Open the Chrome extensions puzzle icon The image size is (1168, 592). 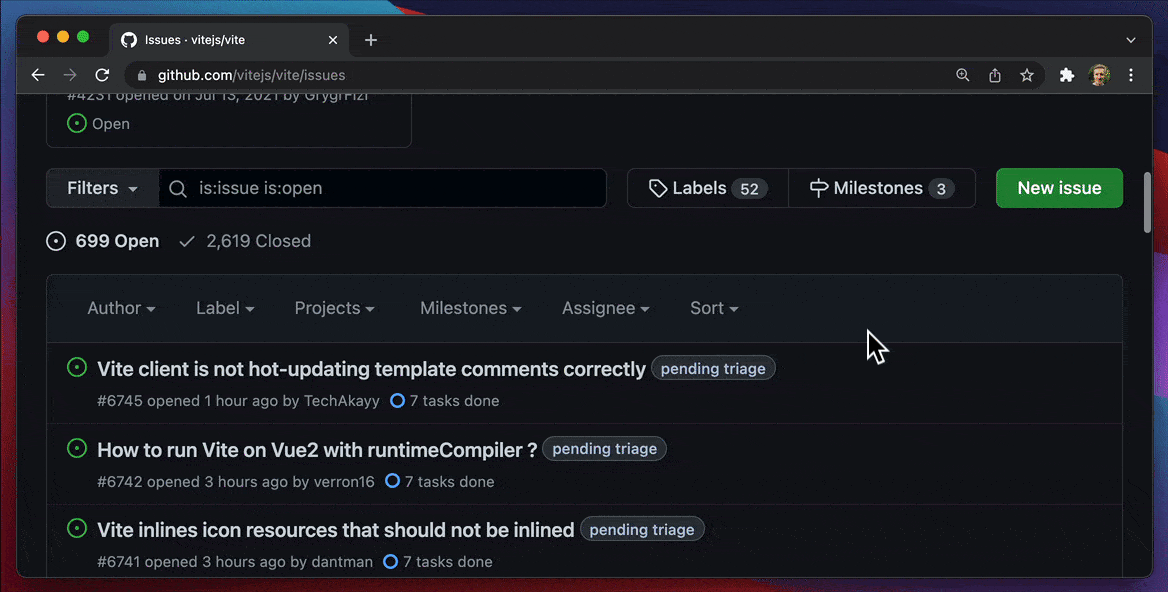pos(1066,75)
